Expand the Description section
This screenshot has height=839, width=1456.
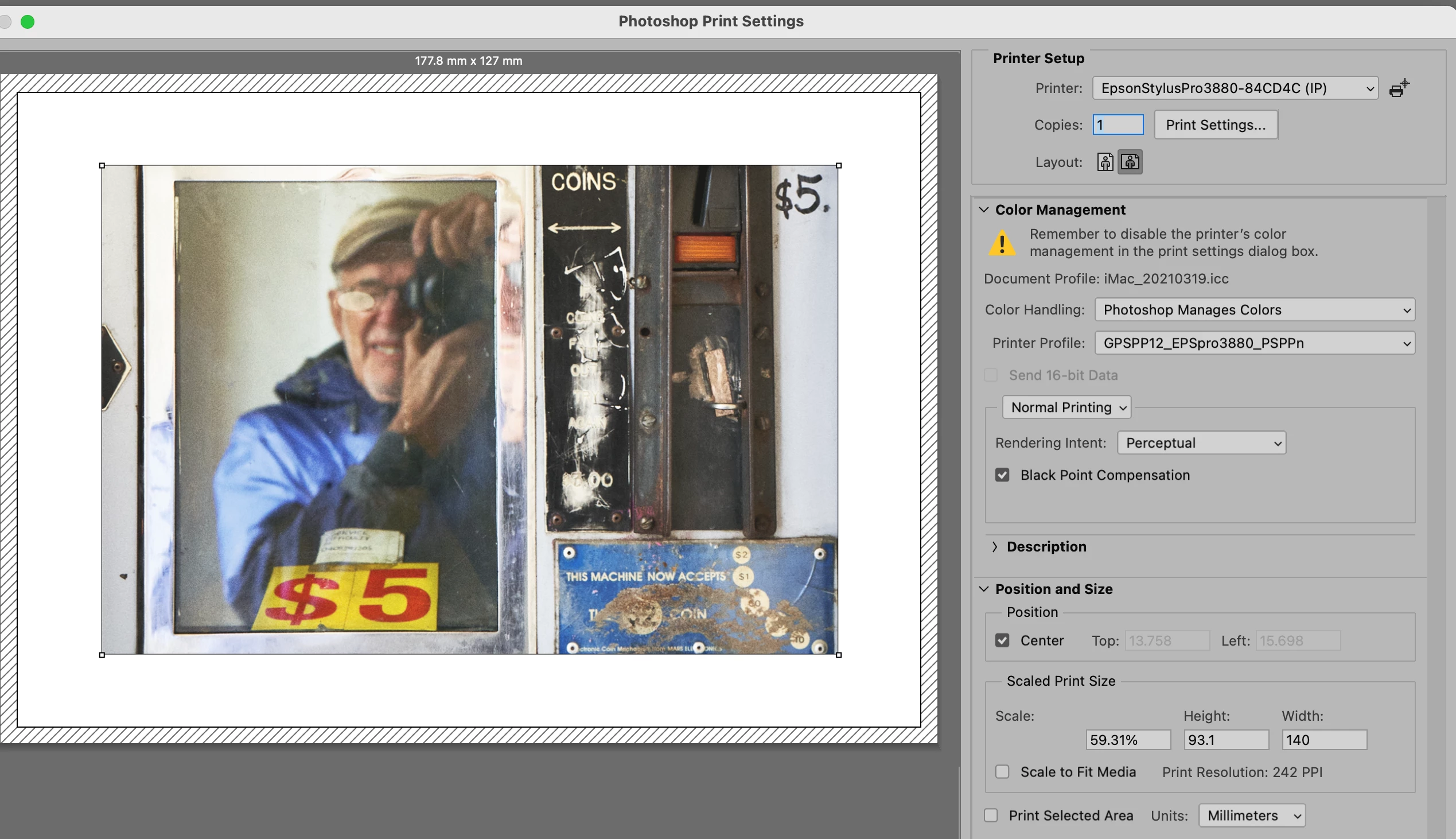coord(995,546)
